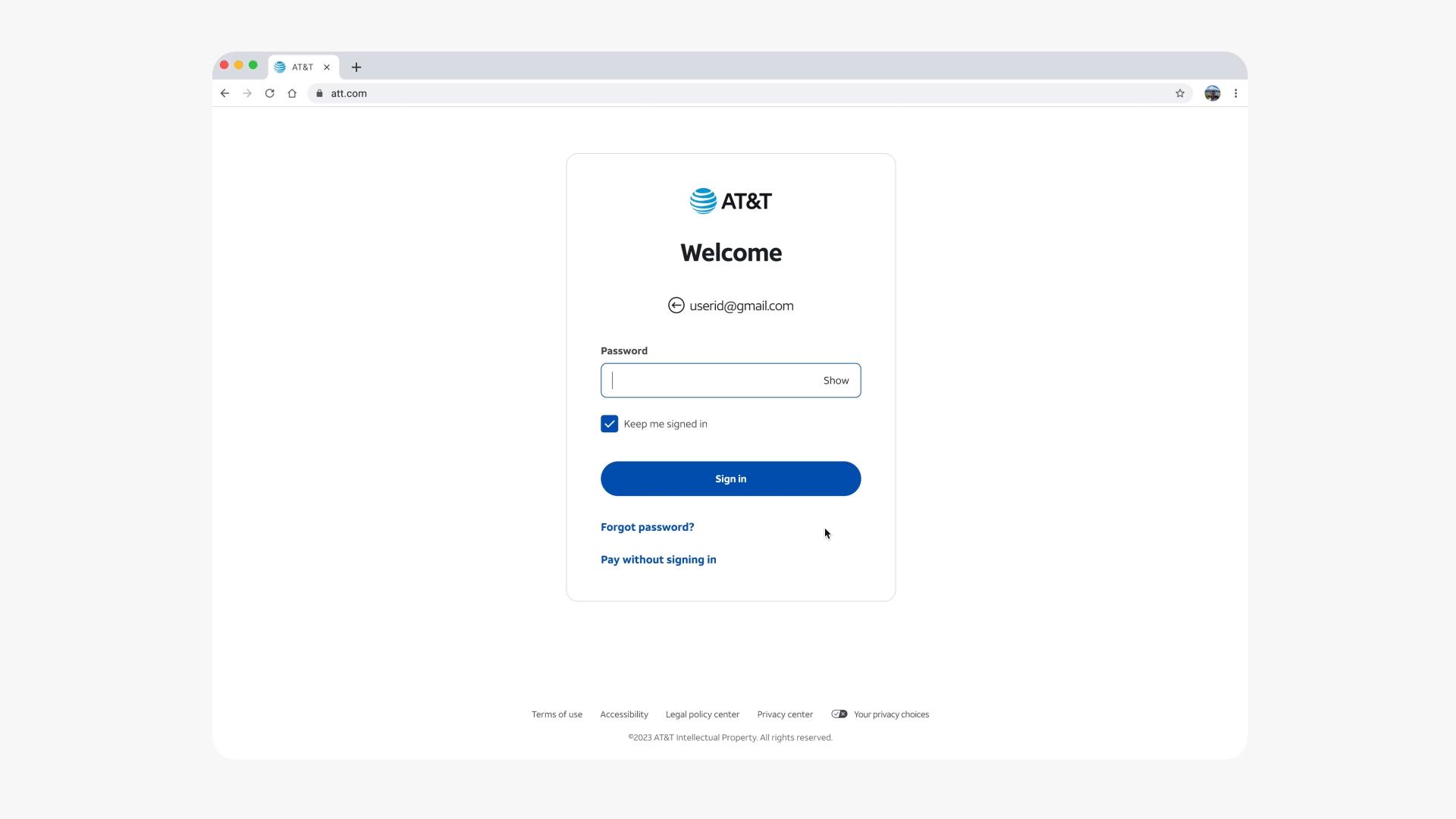Image resolution: width=1456 pixels, height=819 pixels.
Task: Click the Sign in button
Action: [x=731, y=479]
